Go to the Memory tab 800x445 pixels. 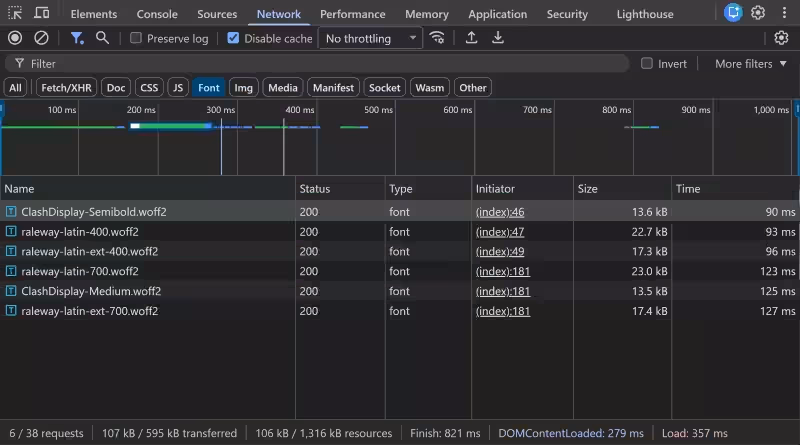click(x=427, y=14)
